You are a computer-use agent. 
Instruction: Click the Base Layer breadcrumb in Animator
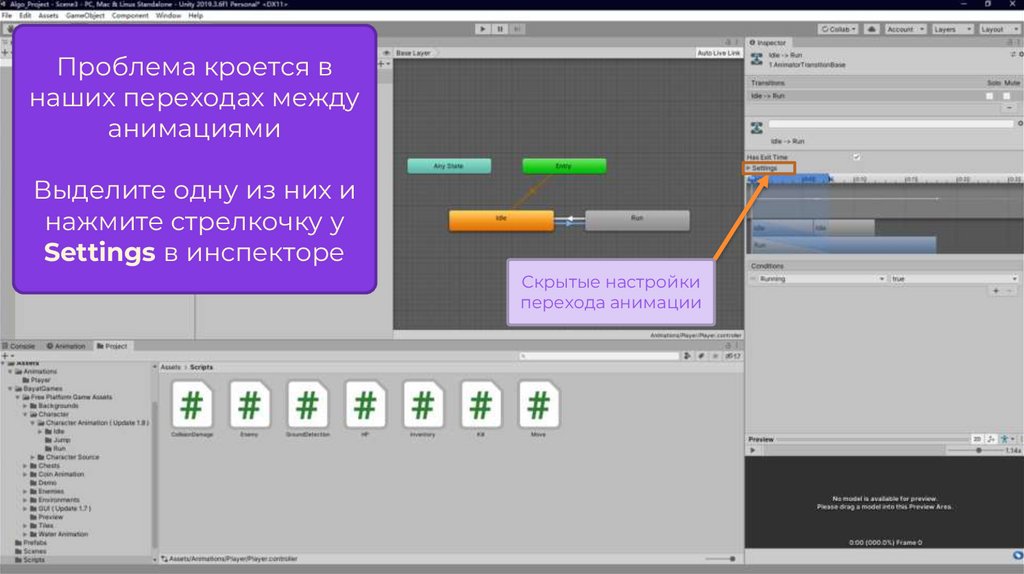point(413,53)
